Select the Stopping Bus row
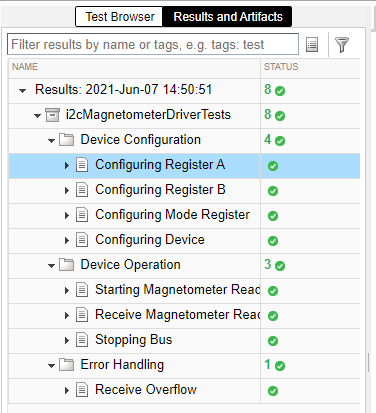 tap(184, 341)
